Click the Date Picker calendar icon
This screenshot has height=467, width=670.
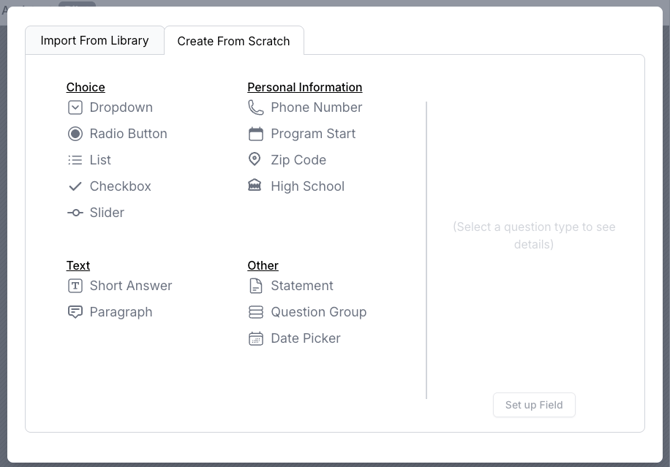click(256, 339)
